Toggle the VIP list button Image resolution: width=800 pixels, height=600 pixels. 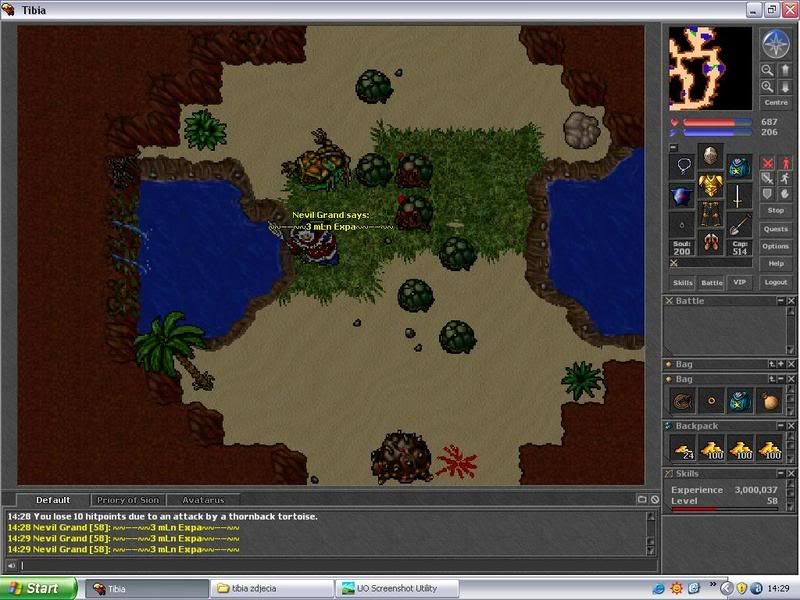click(739, 282)
